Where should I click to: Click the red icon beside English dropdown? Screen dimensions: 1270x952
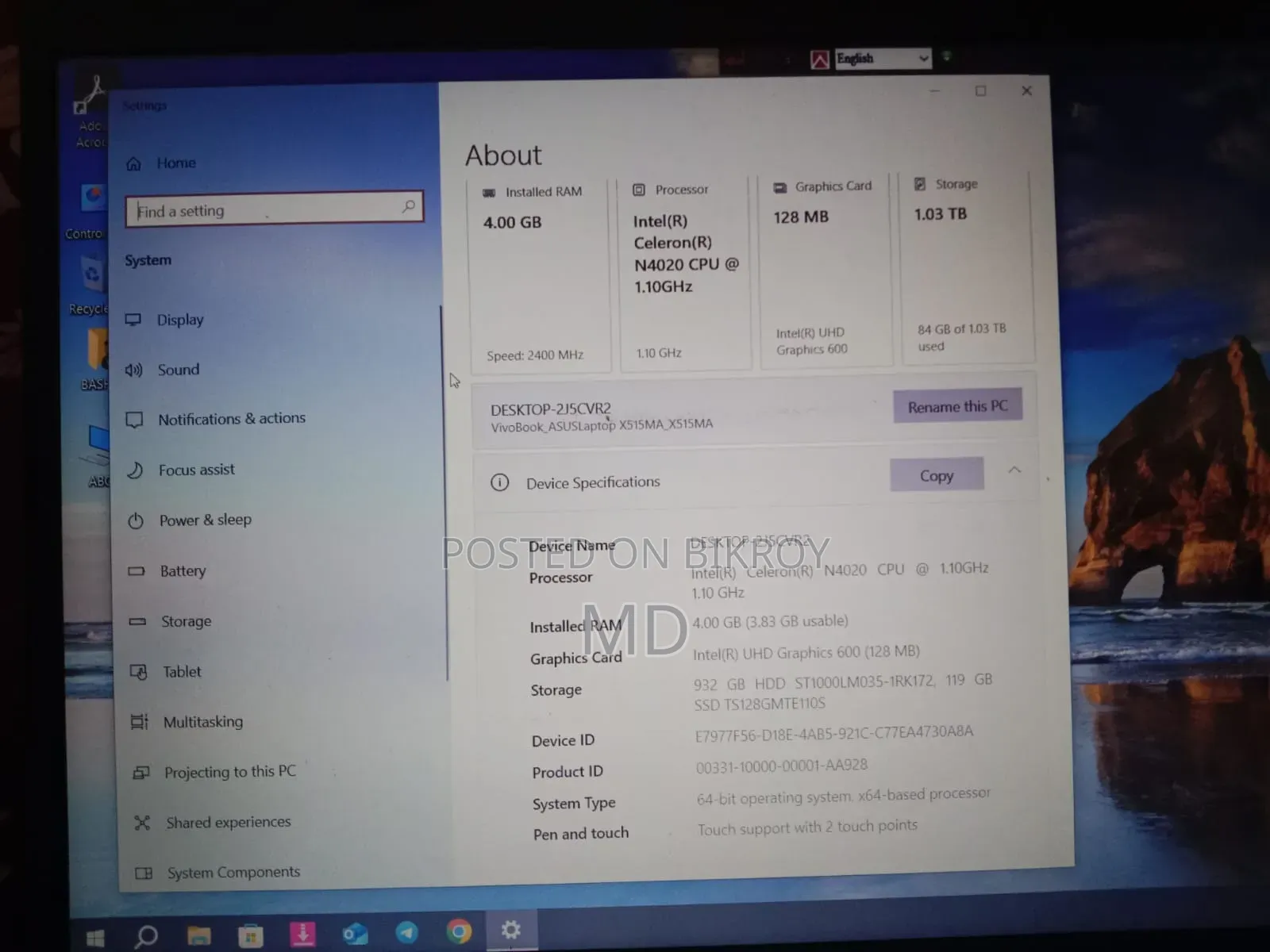(820, 59)
